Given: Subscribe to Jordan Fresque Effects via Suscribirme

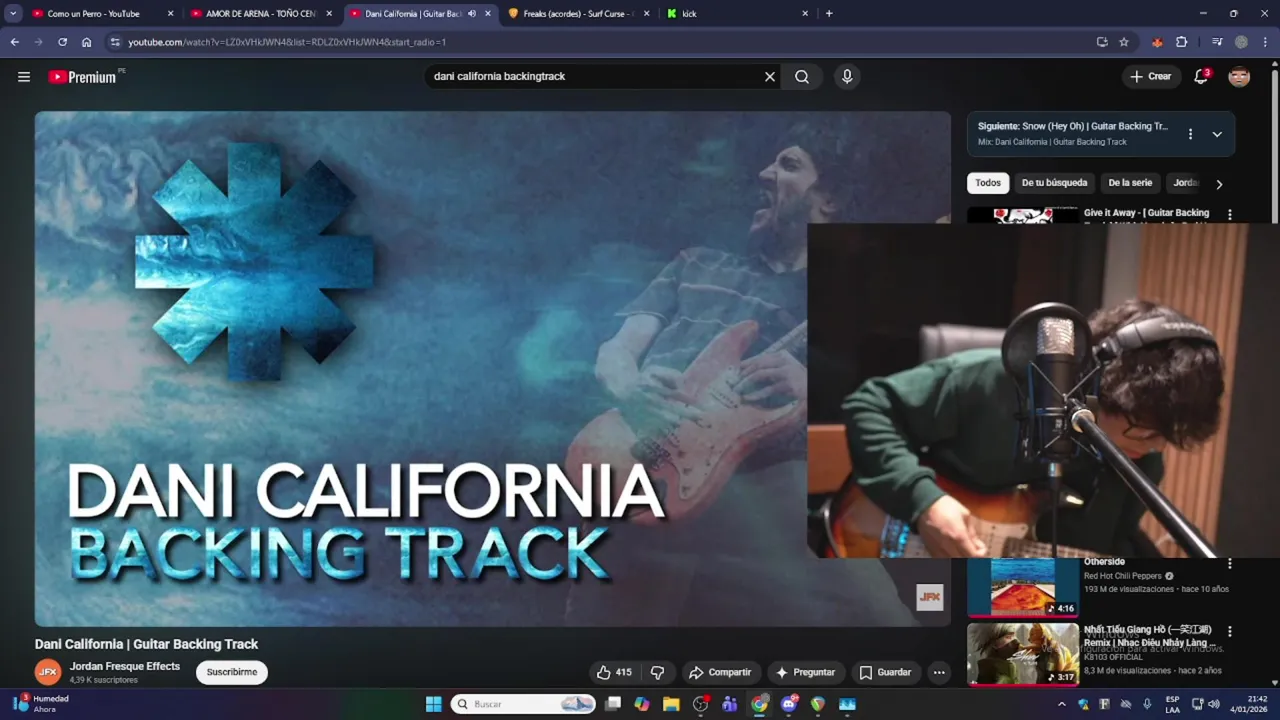Looking at the screenshot, I should coord(232,672).
